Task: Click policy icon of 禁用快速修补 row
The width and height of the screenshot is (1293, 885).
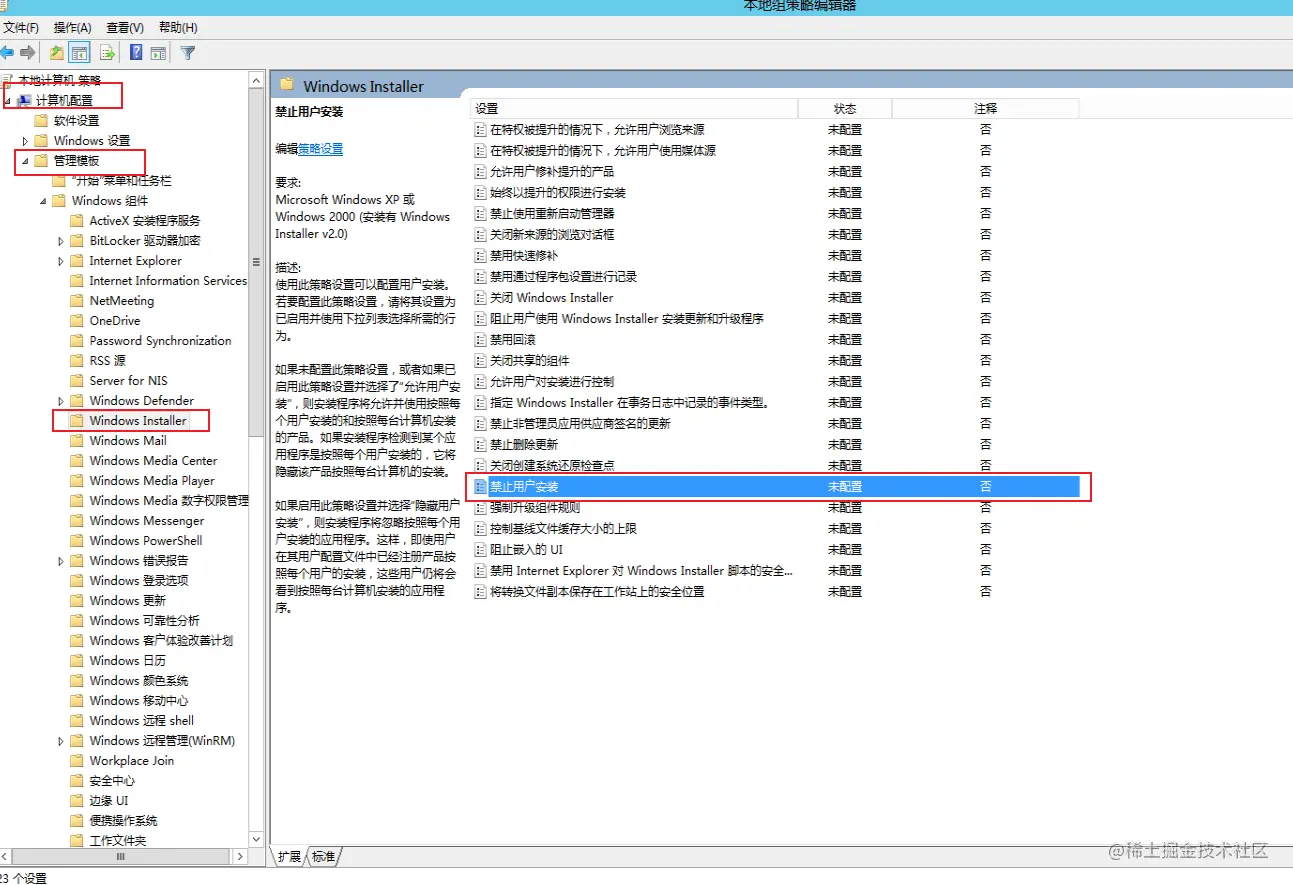Action: [x=480, y=255]
